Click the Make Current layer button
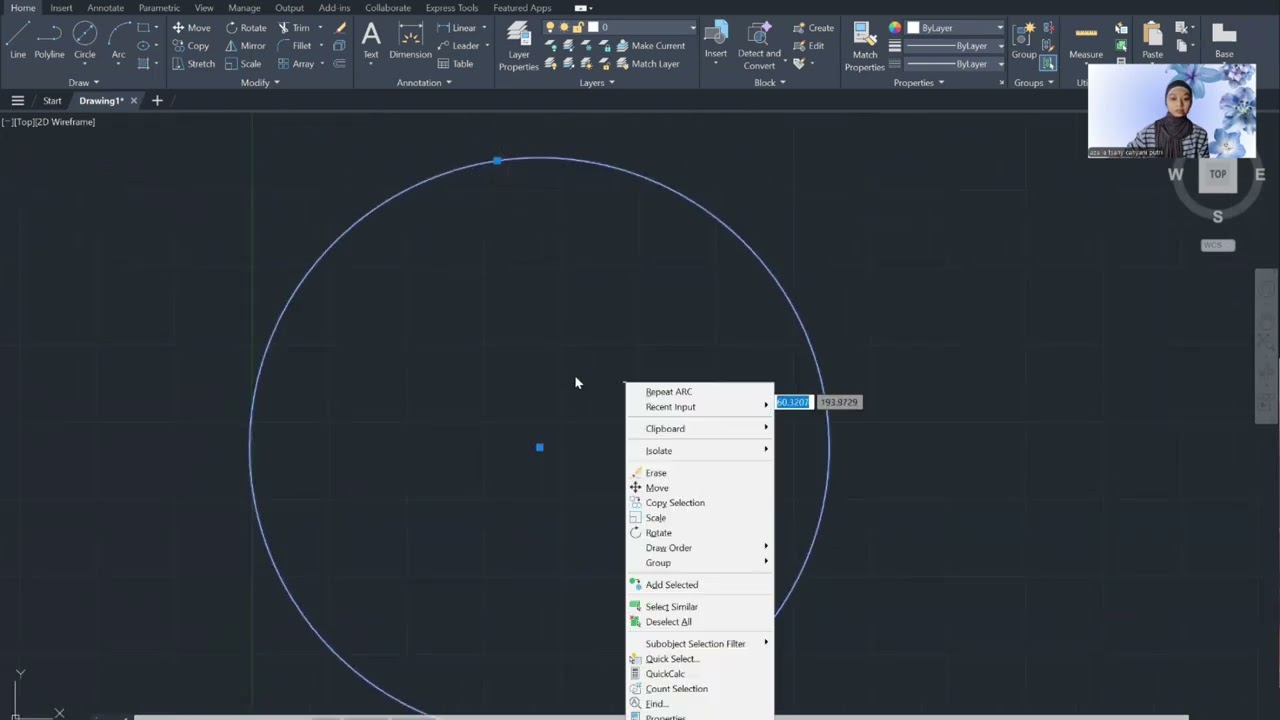 [x=651, y=46]
